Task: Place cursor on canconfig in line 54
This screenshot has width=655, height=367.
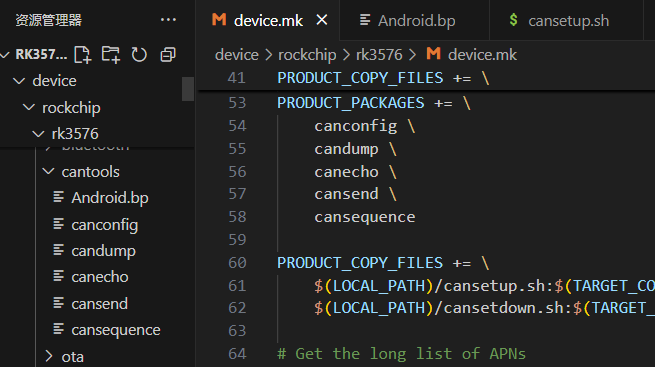Action: click(x=355, y=126)
